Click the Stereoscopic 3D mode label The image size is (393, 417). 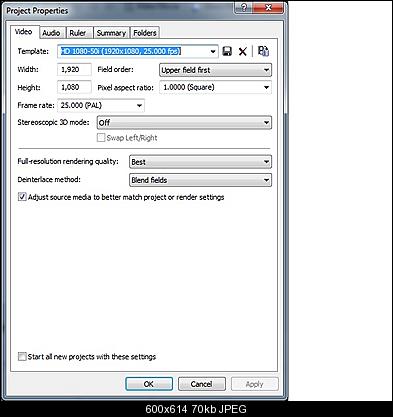53,122
